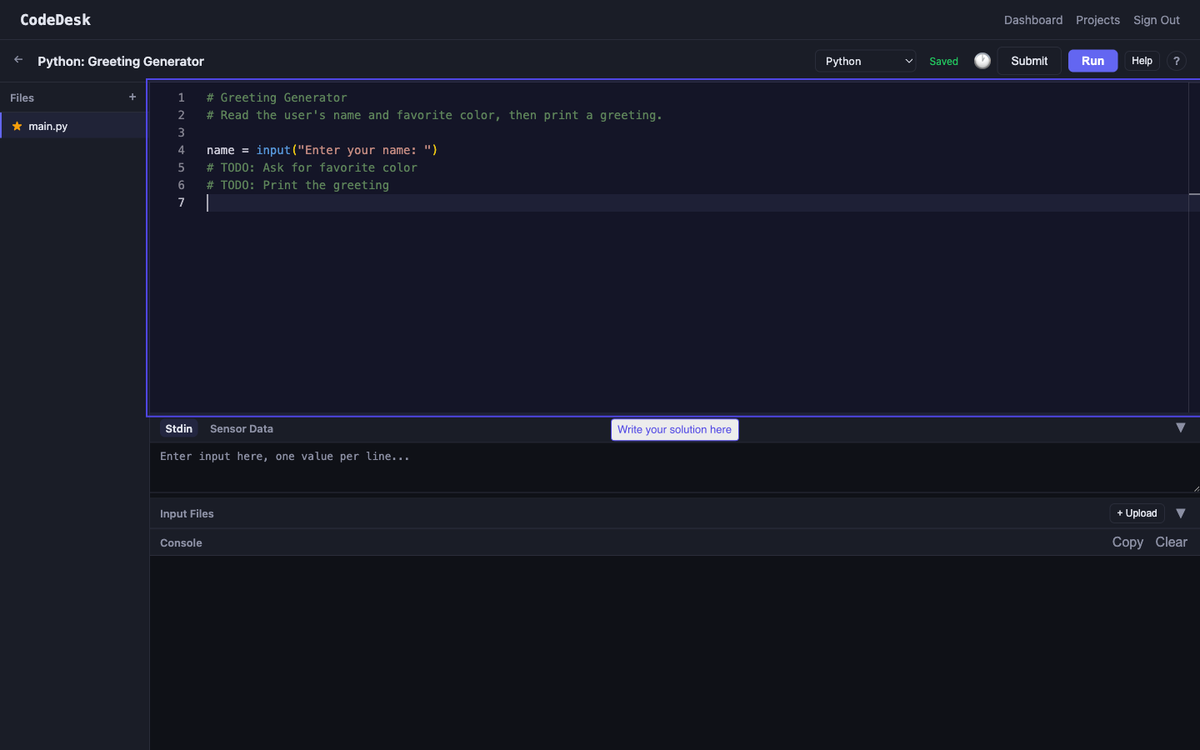The height and width of the screenshot is (750, 1200).
Task: Select the Stdin tab
Action: click(x=178, y=428)
